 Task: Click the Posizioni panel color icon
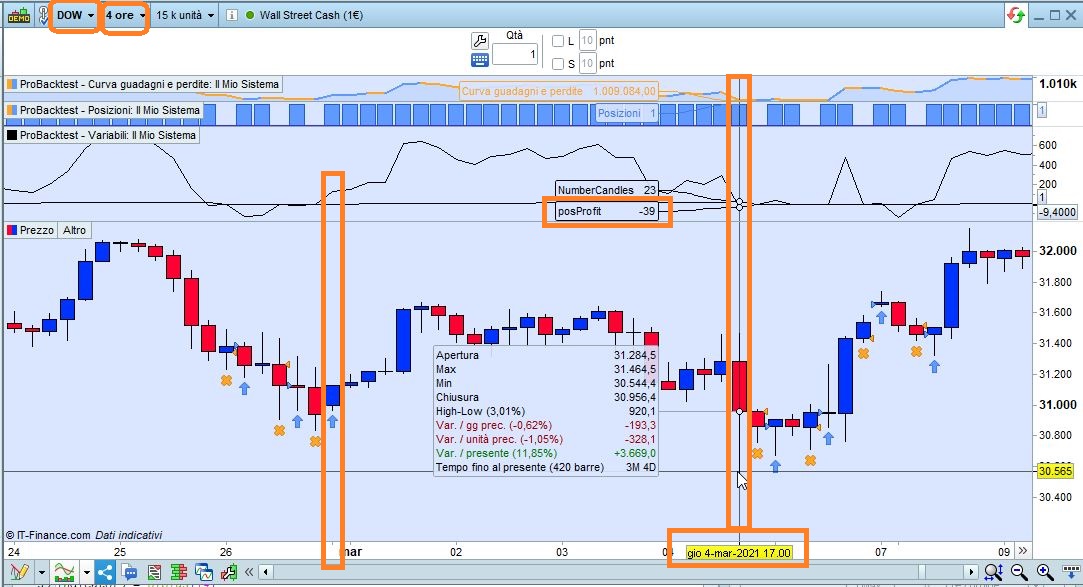pyautogui.click(x=11, y=110)
